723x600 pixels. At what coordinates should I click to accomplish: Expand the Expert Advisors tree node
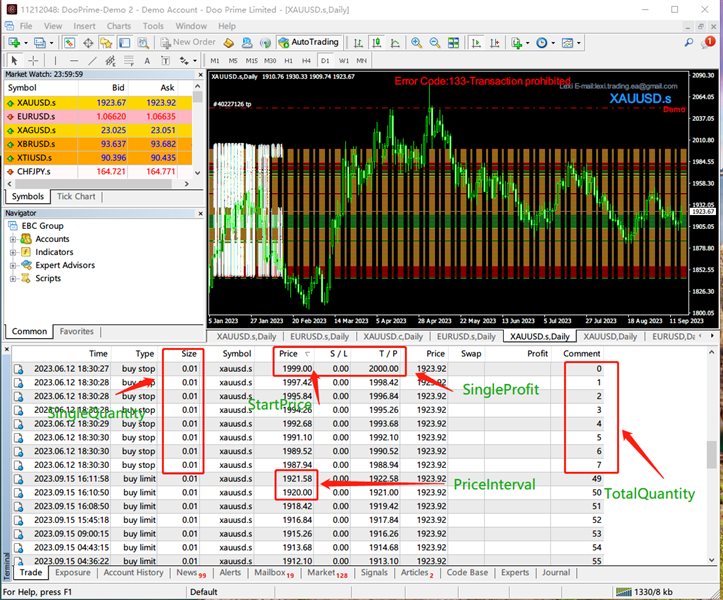coord(13,265)
